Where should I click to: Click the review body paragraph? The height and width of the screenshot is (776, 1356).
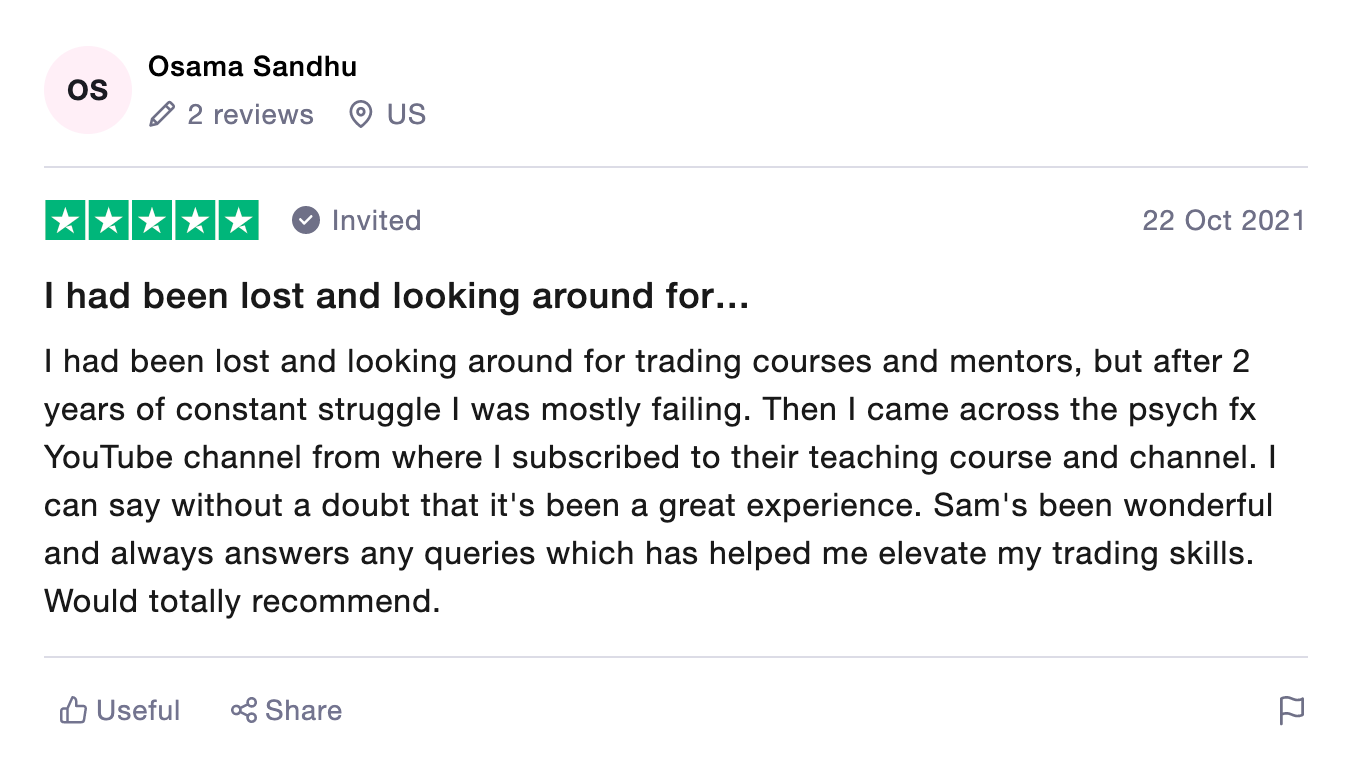[x=660, y=481]
